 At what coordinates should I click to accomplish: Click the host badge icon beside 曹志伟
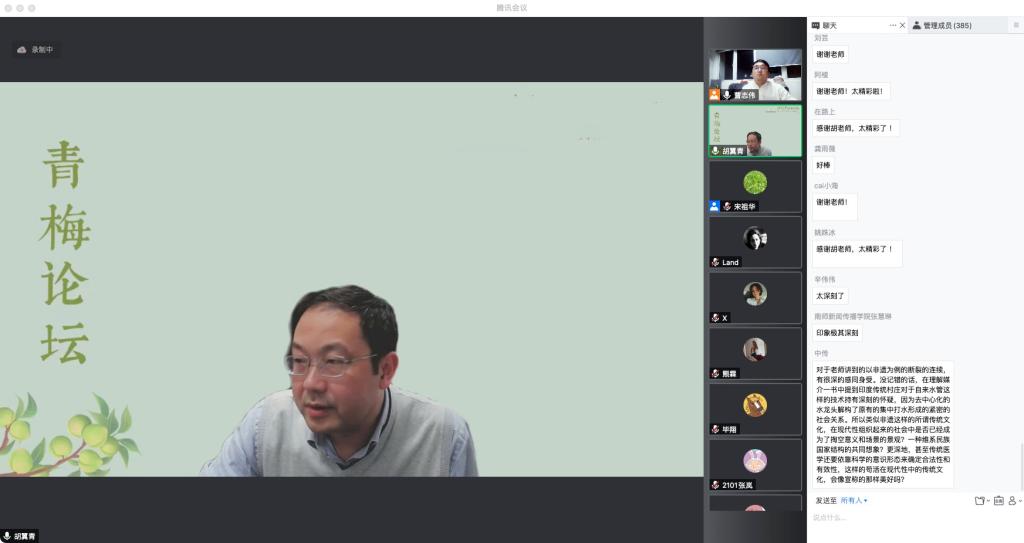tap(714, 95)
